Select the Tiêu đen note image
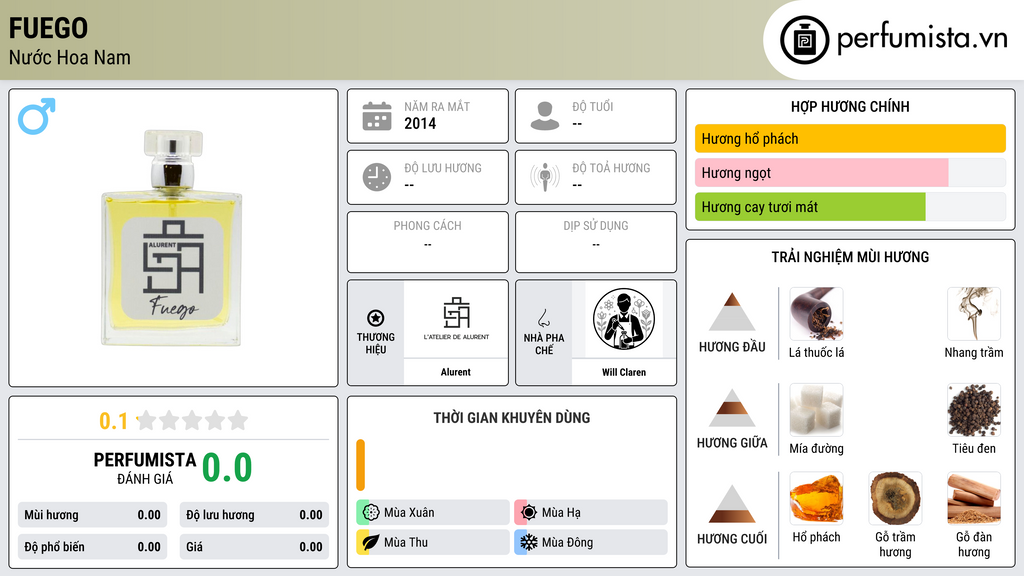 (x=974, y=410)
